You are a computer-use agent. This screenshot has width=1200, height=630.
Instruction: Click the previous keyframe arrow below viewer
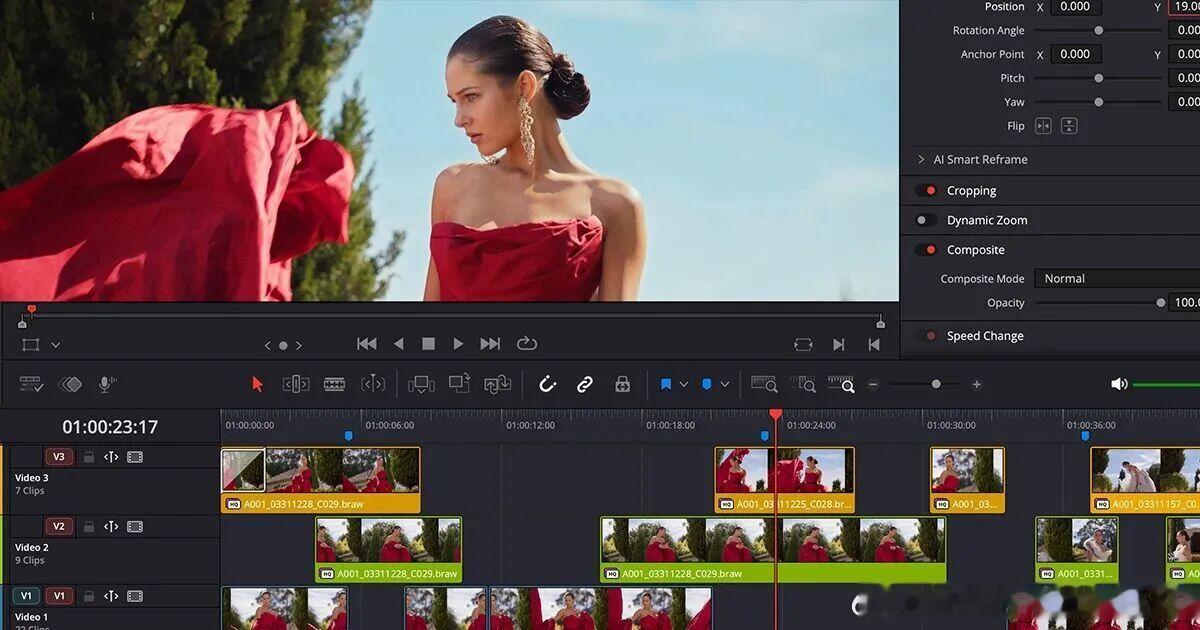tap(267, 345)
